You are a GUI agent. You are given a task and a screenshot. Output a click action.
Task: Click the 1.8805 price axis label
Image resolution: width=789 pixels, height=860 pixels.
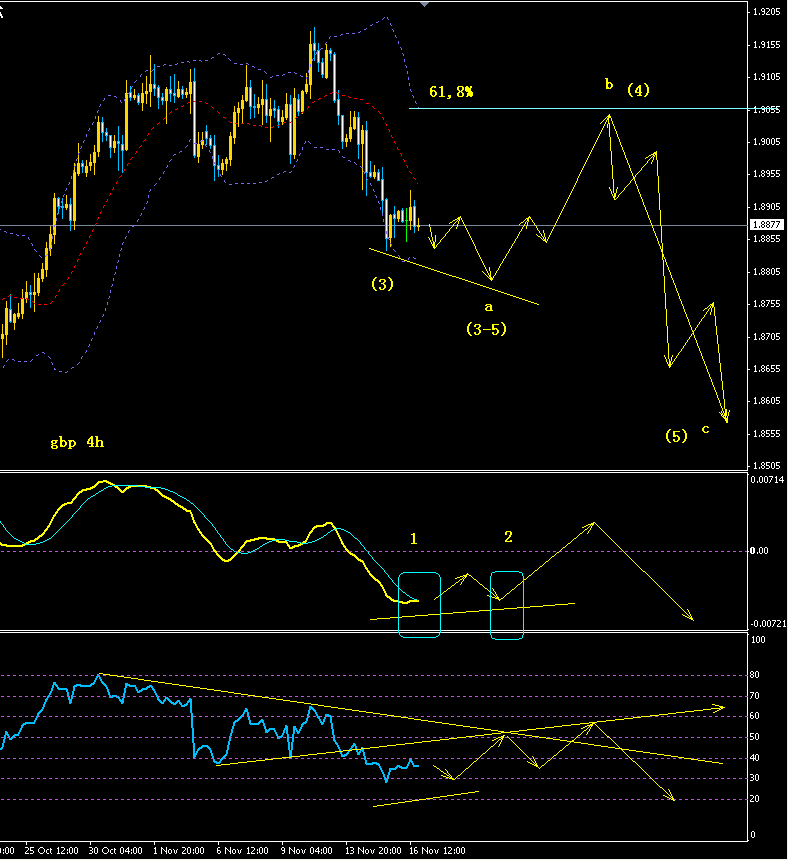767,271
